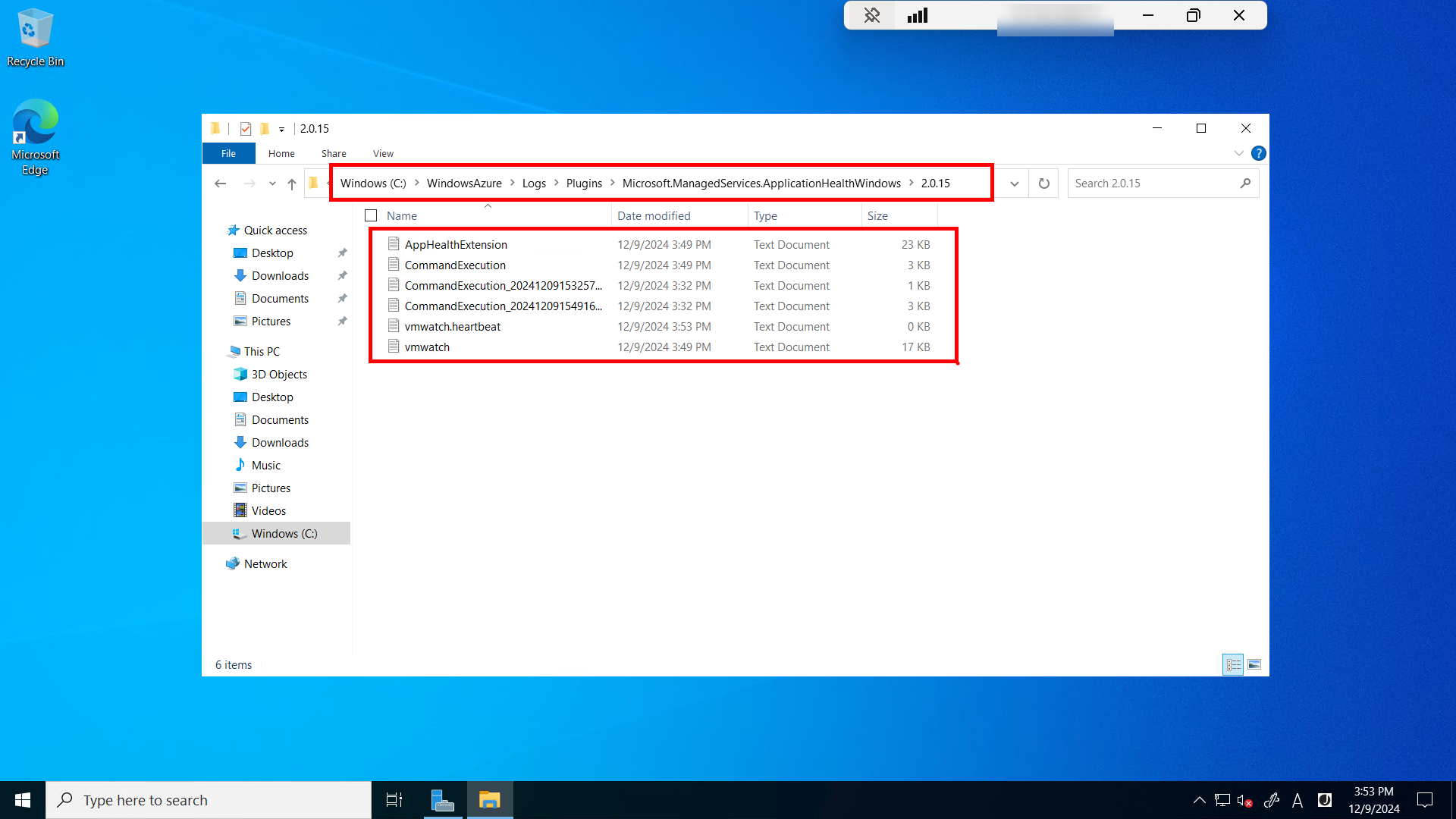
Task: Open the Explorer Help question mark icon
Action: pyautogui.click(x=1259, y=153)
